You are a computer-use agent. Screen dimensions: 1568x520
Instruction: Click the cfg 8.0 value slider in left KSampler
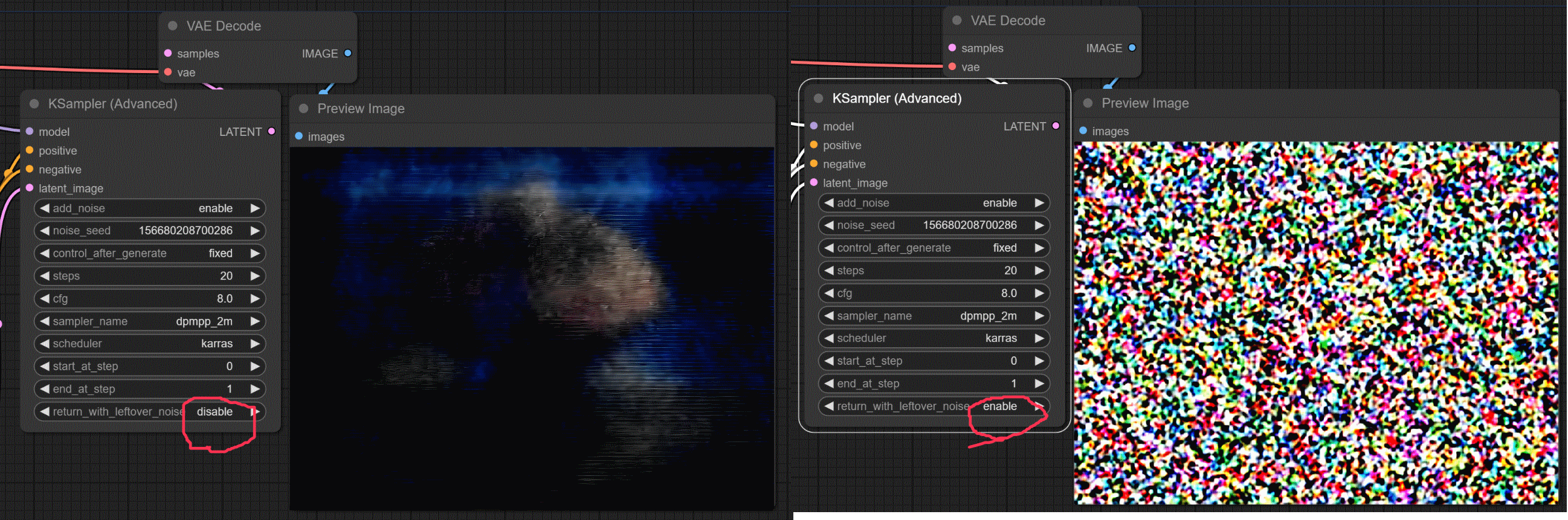pos(150,298)
